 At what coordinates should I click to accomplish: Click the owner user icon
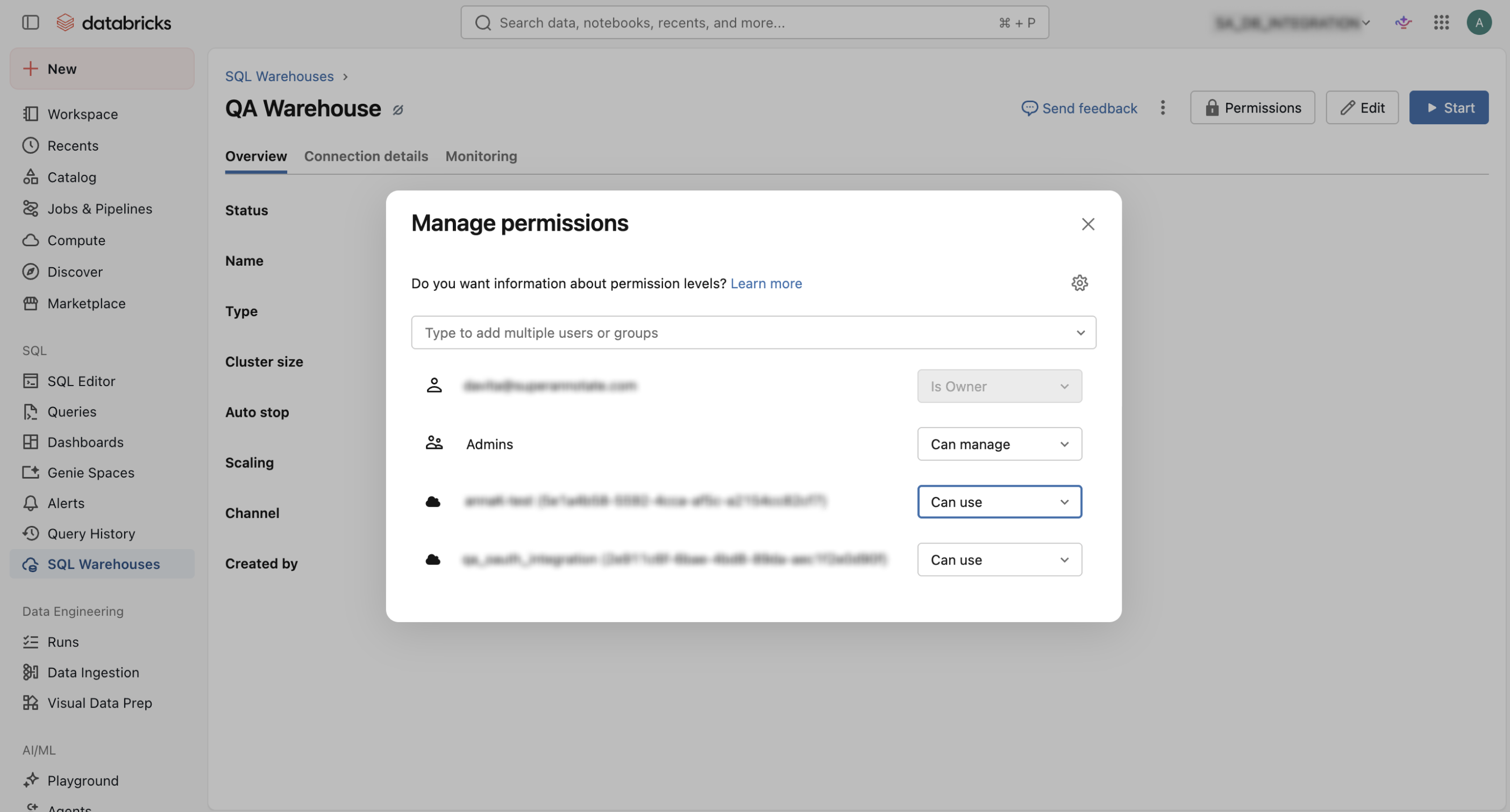point(435,386)
